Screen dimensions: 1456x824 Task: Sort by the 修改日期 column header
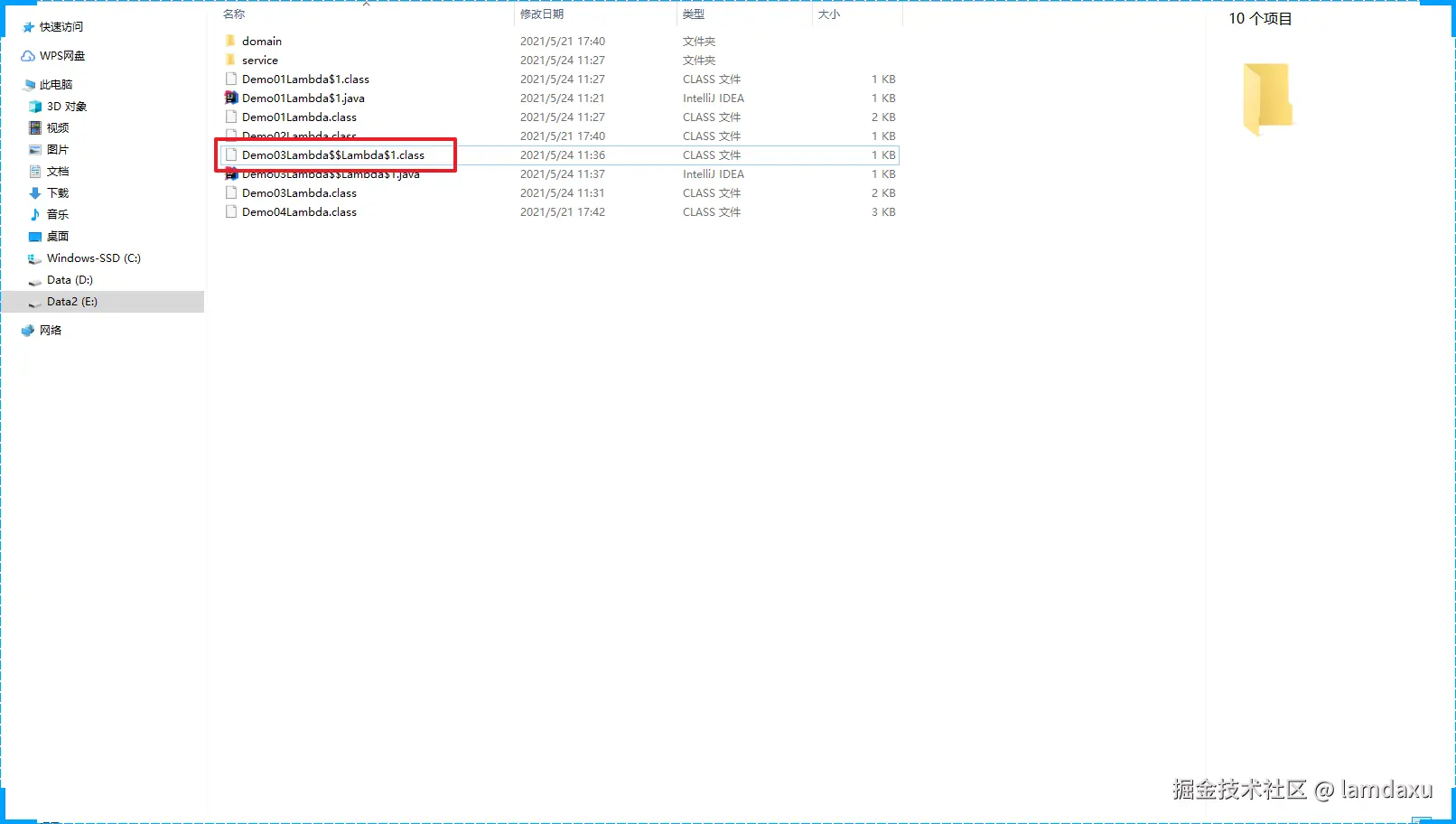point(542,14)
